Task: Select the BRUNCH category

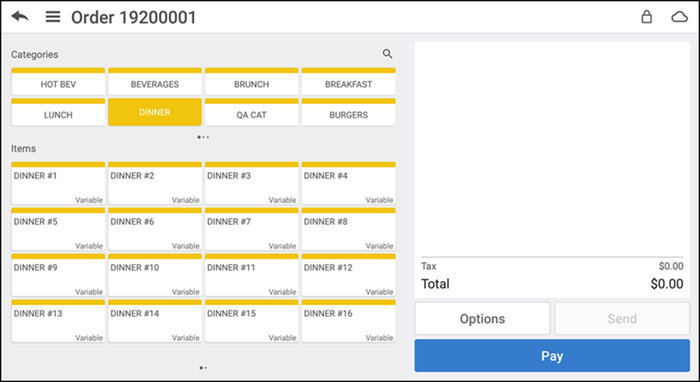Action: click(252, 82)
